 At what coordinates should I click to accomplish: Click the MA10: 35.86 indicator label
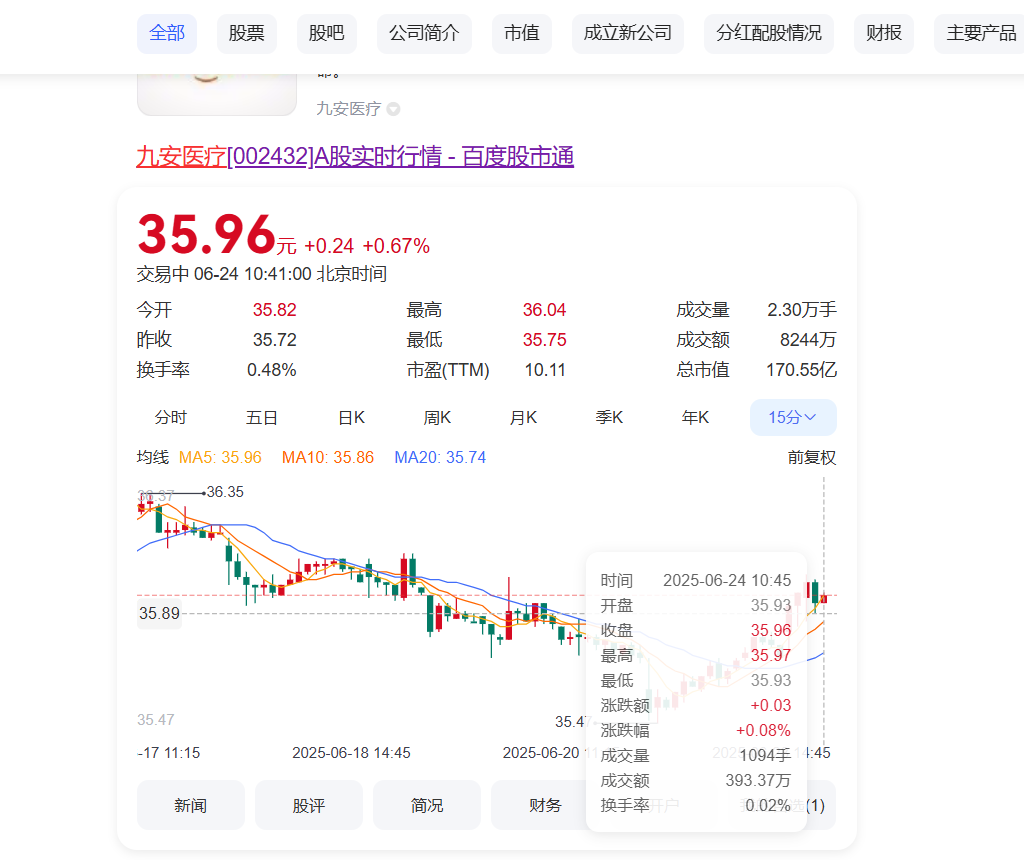pos(328,457)
